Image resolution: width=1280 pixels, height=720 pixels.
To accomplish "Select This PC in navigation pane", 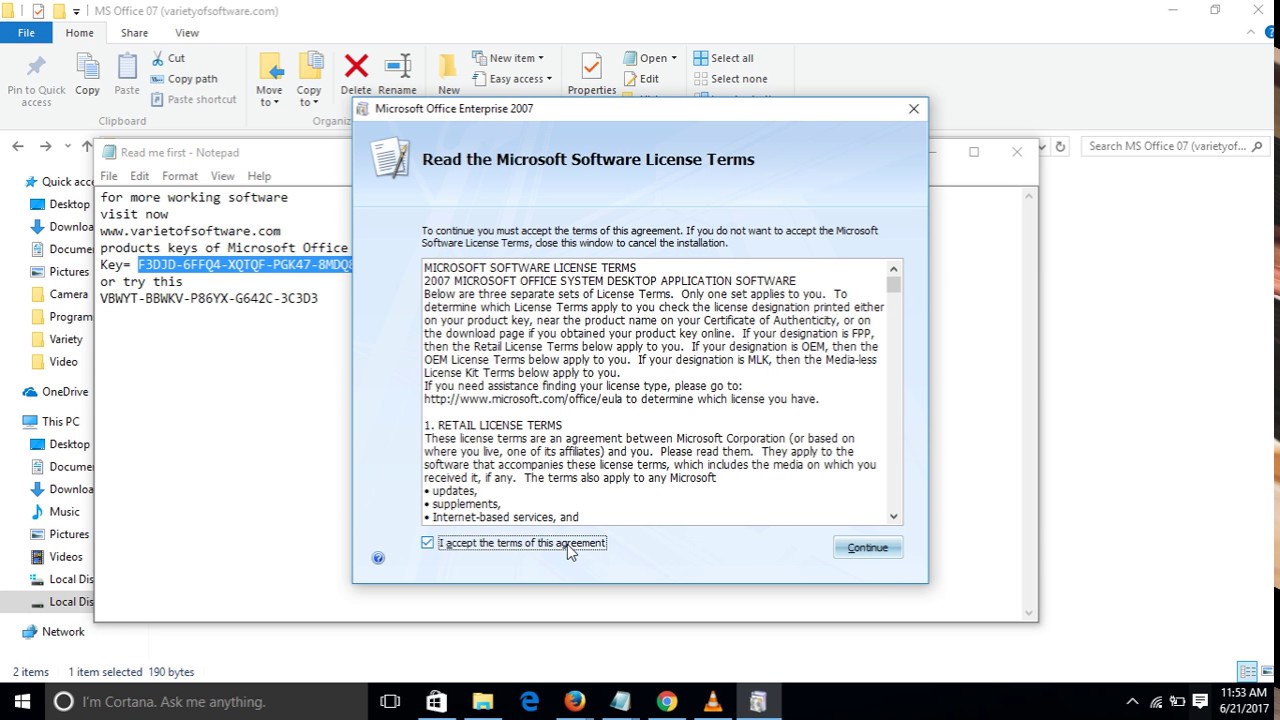I will coord(51,422).
